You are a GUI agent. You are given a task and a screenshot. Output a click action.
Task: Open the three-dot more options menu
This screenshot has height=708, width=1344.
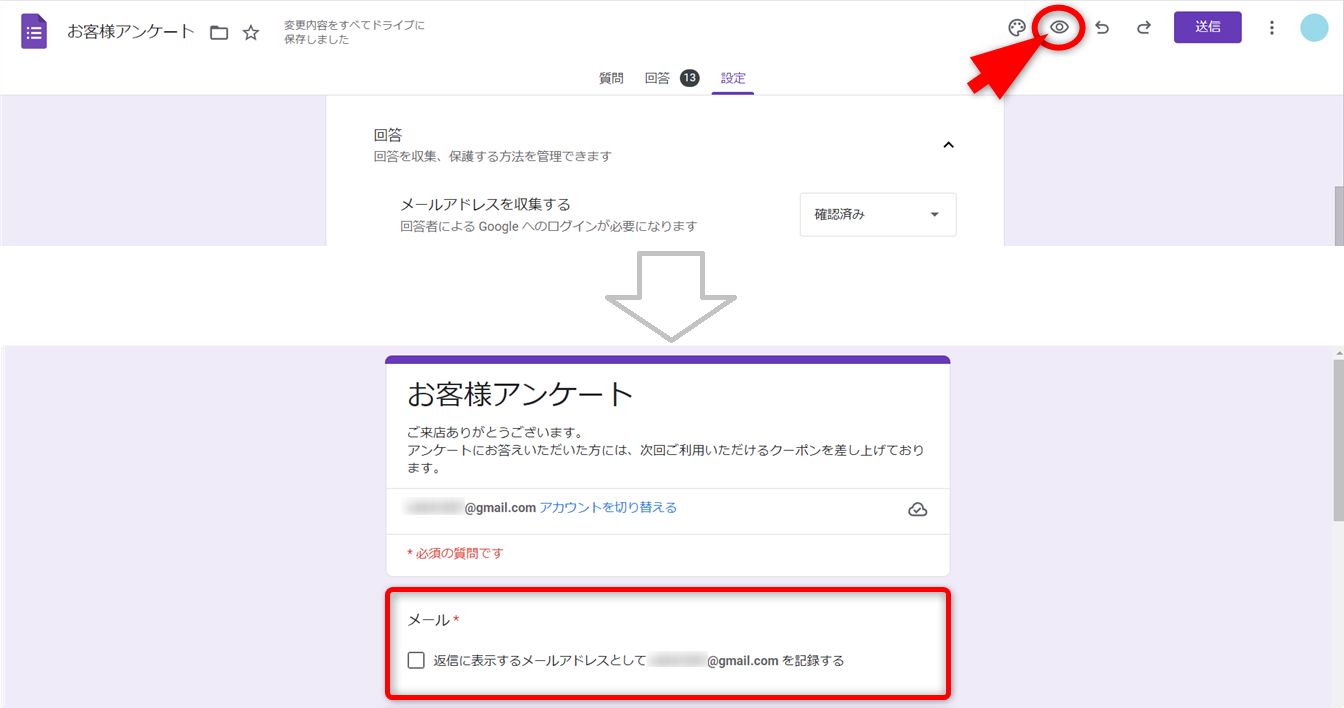pos(1272,28)
